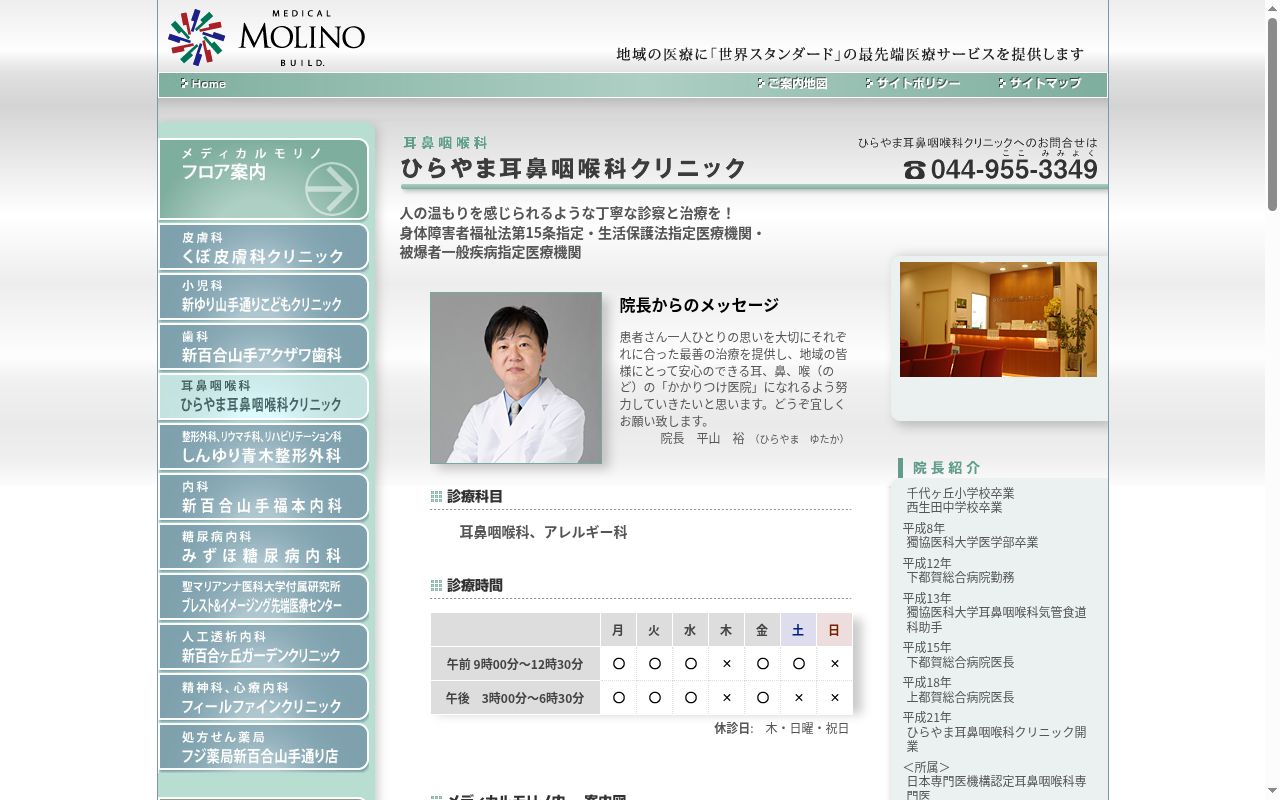Click the 獨協医科大学医学部卒業 career entry
Screen dimensions: 1280x800
click(972, 542)
